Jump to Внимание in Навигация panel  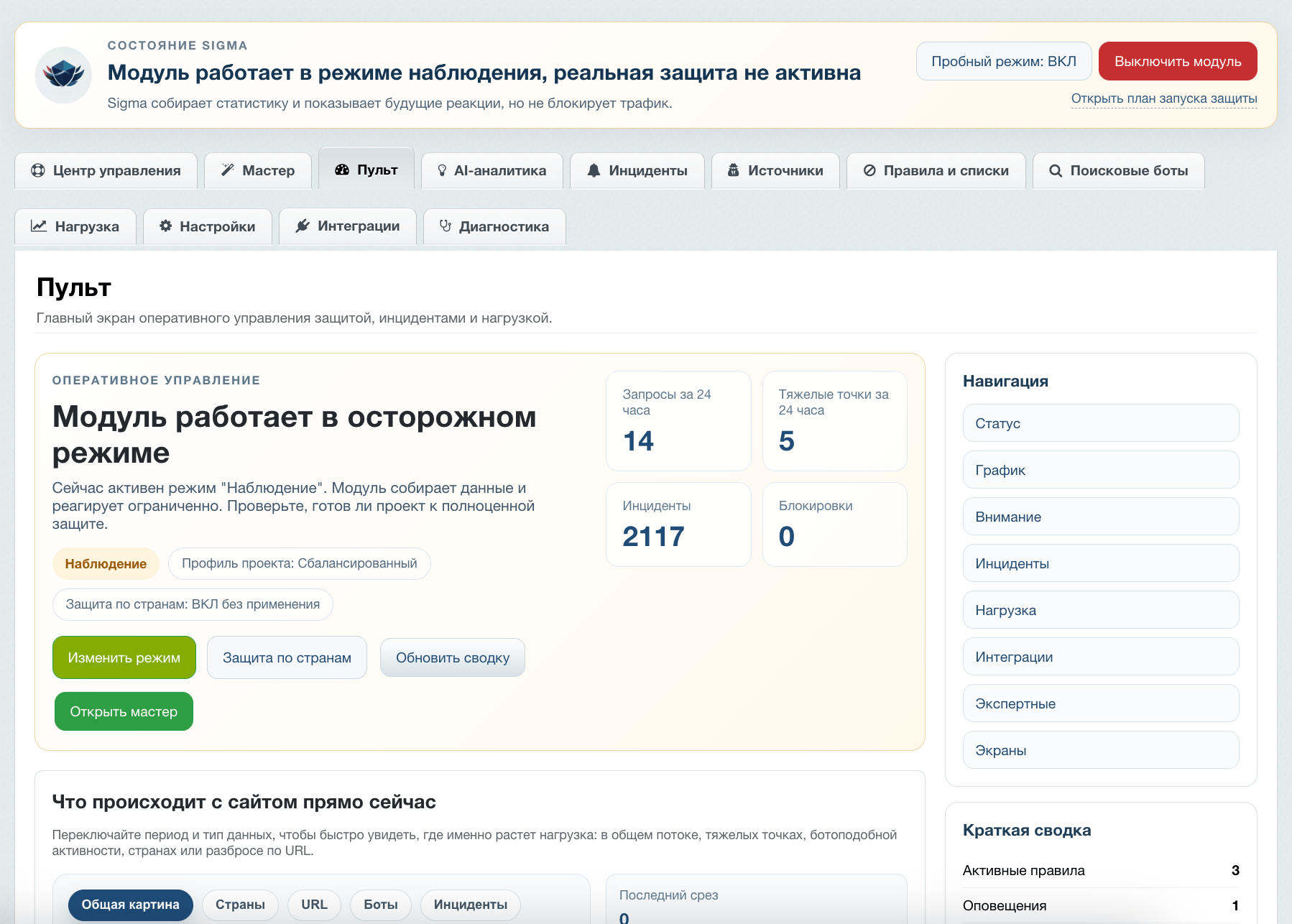pos(1101,517)
